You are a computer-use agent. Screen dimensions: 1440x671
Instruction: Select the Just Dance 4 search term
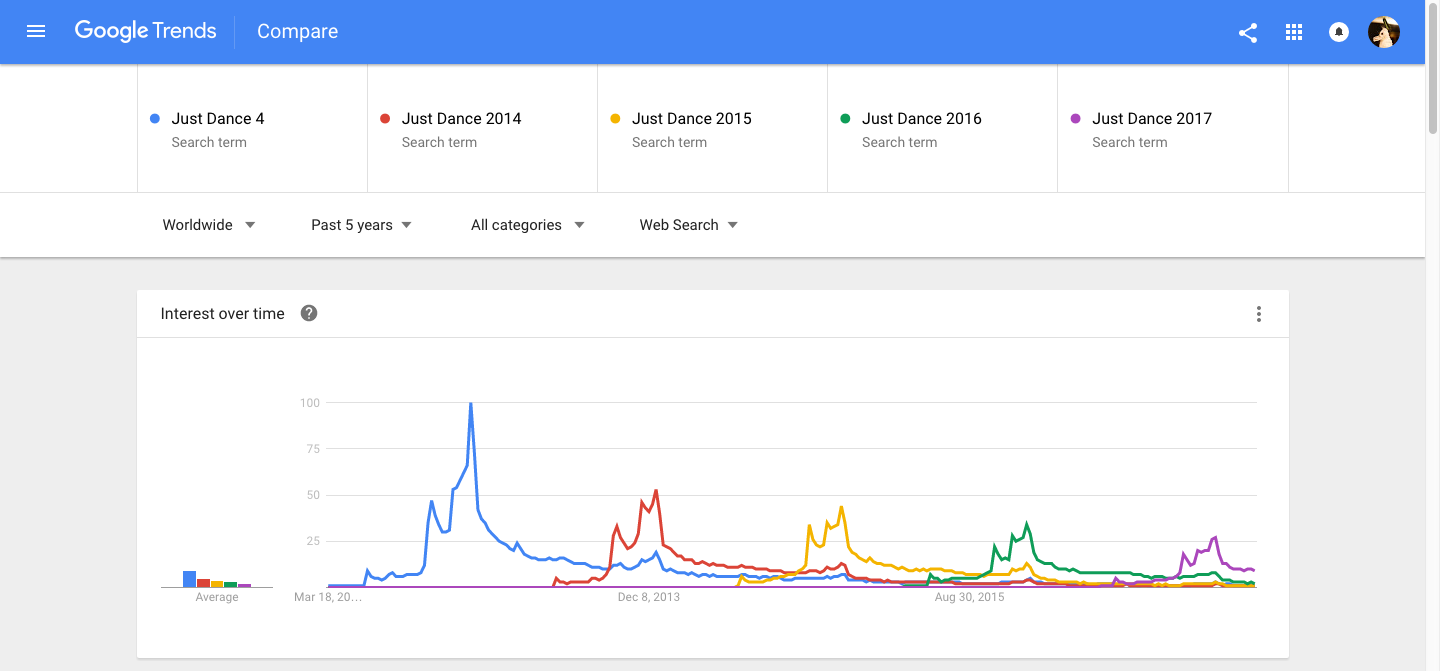click(x=218, y=119)
